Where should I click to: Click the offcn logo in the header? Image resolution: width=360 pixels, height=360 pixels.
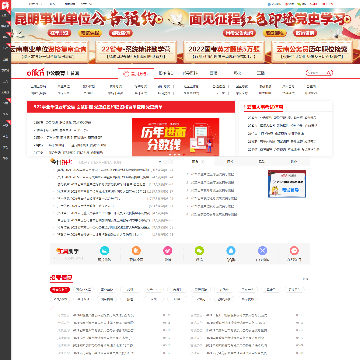coord(35,72)
